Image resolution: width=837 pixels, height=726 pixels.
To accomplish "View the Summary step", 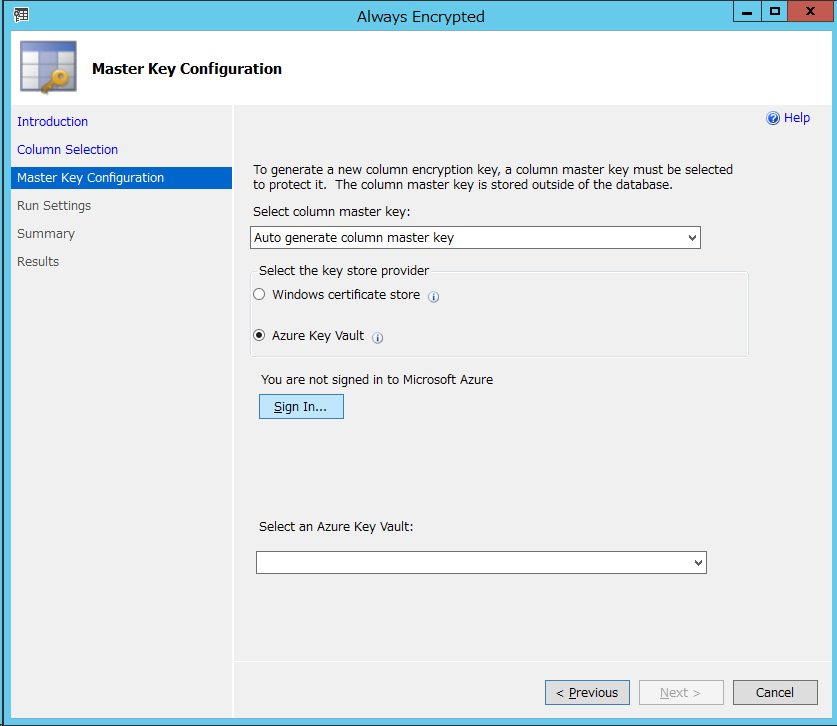I will click(45, 233).
